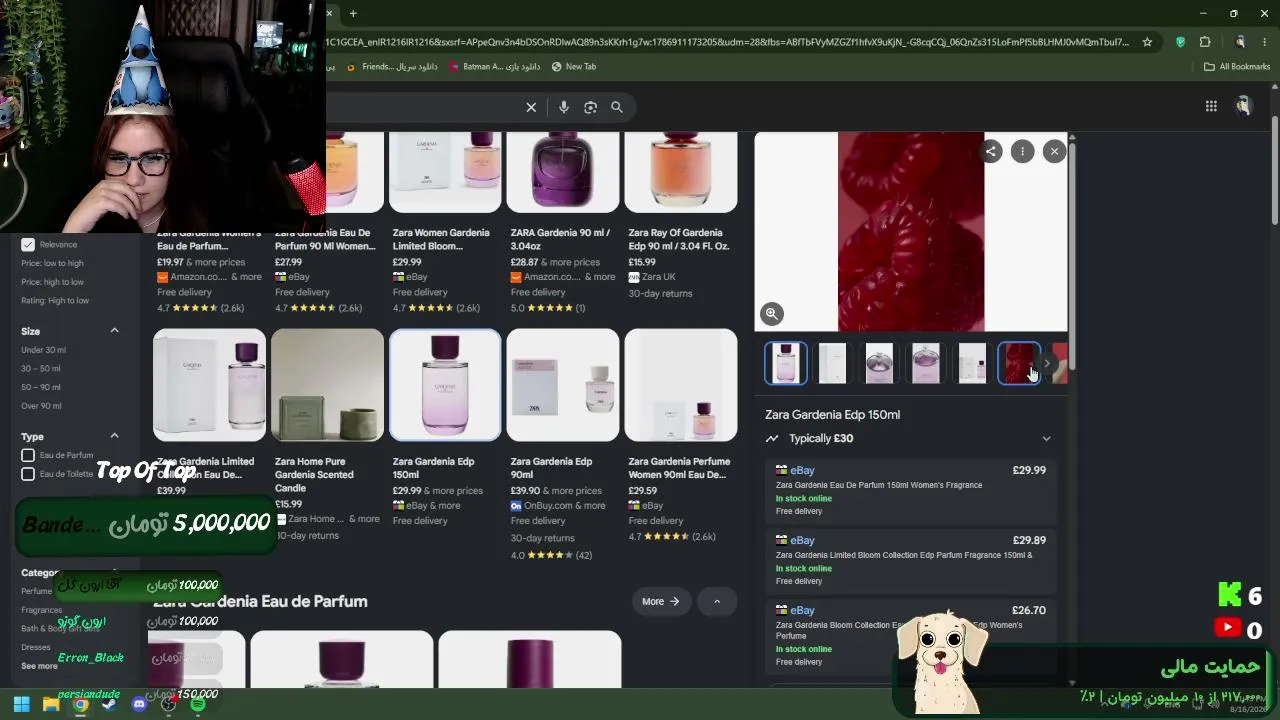Viewport: 1280px width, 720px height.
Task: Open the Windows Start menu
Action: (21, 704)
